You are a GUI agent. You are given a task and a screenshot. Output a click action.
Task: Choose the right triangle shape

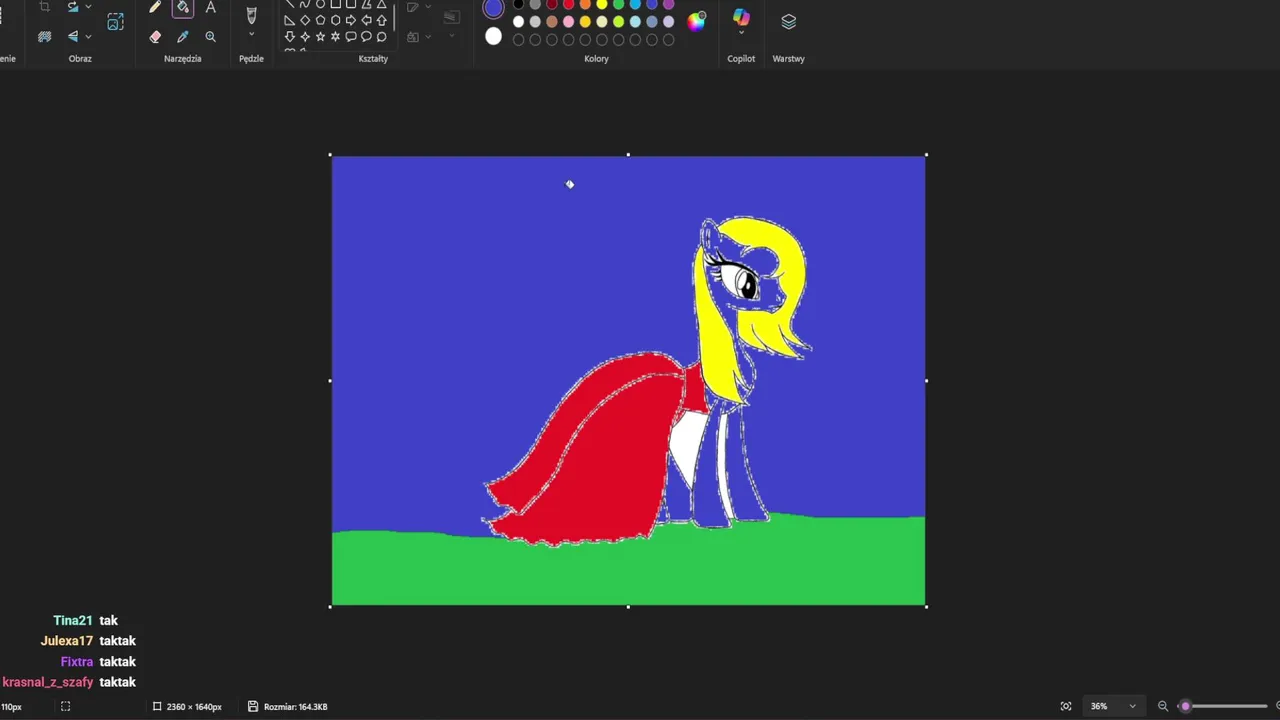coord(290,20)
